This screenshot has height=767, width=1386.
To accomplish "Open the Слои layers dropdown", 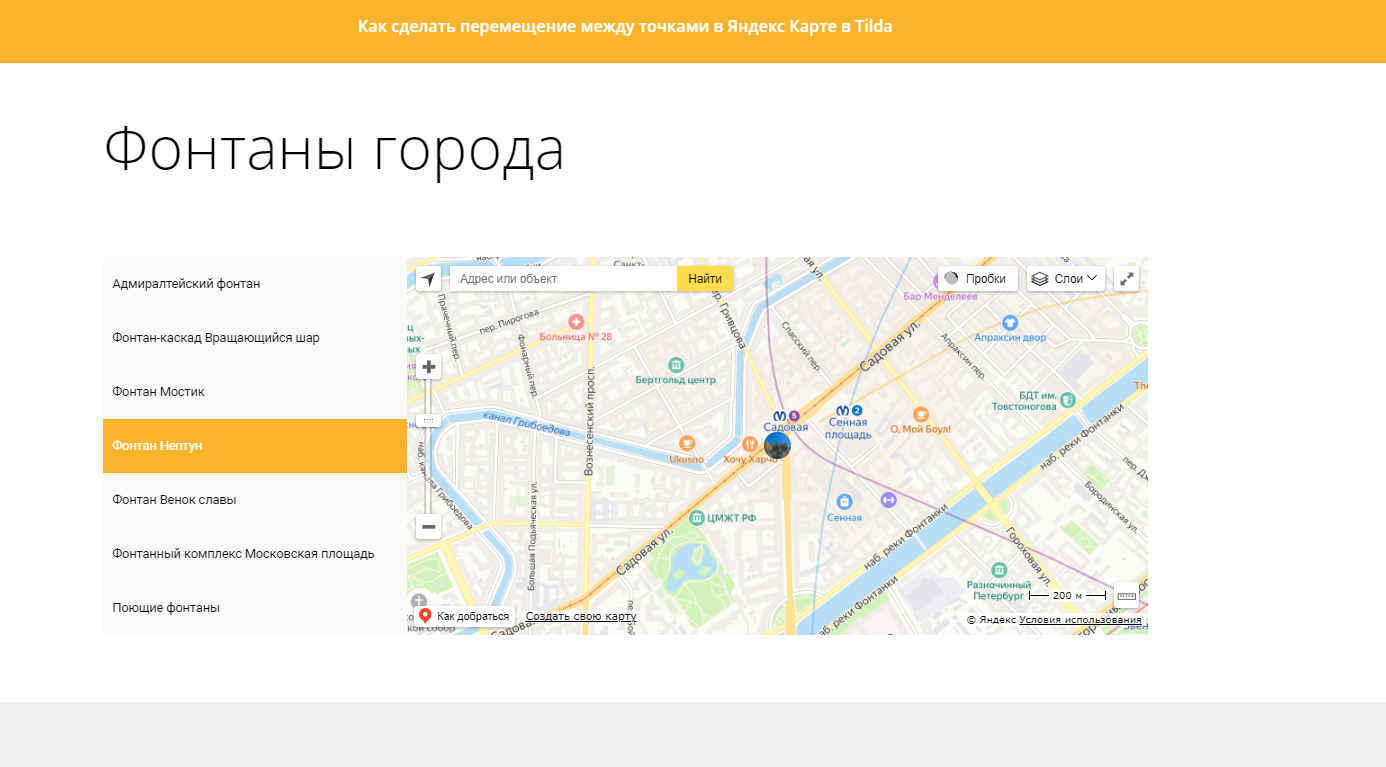I will tap(1066, 279).
